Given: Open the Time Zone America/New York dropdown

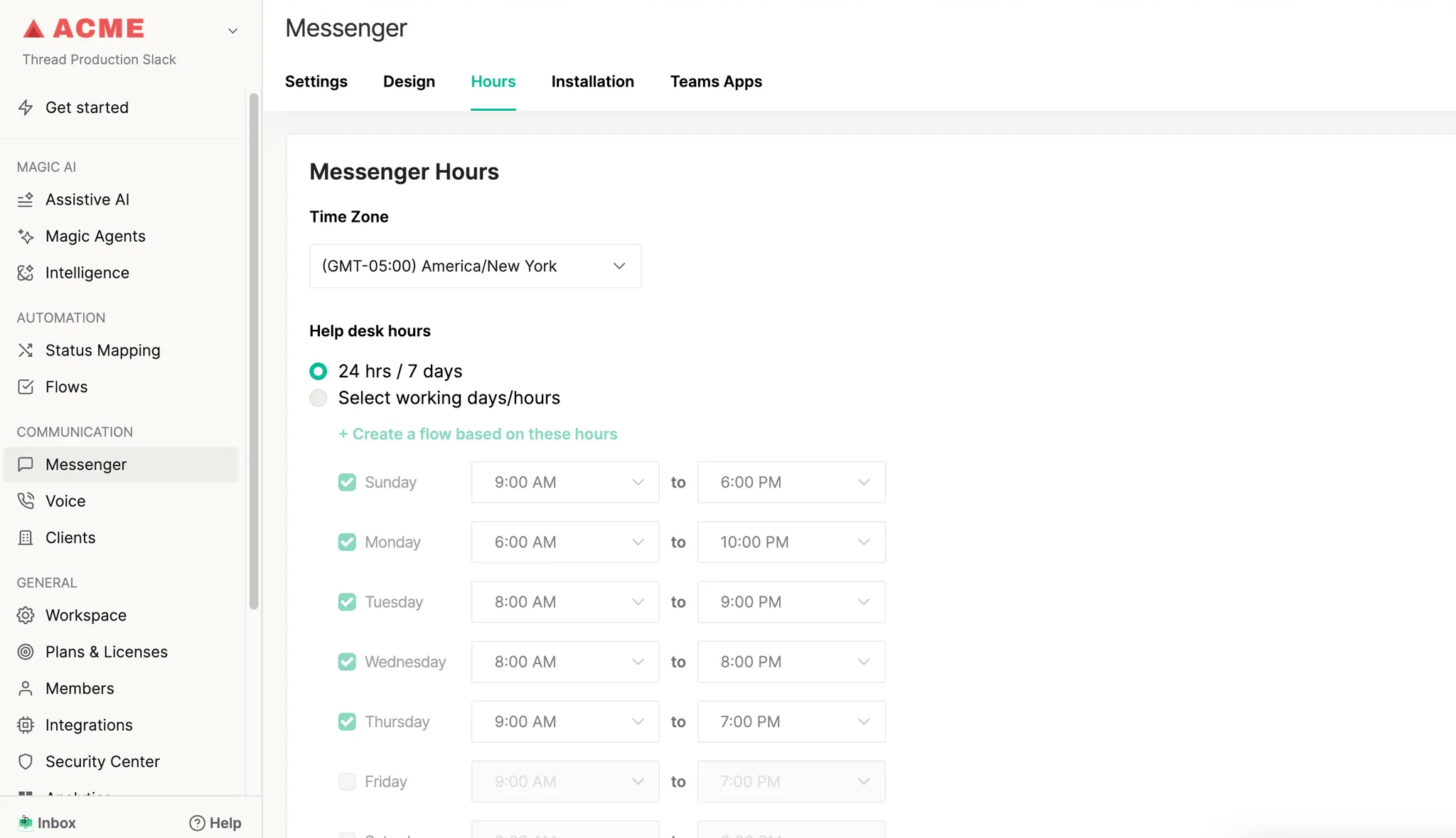Looking at the screenshot, I should [x=475, y=266].
